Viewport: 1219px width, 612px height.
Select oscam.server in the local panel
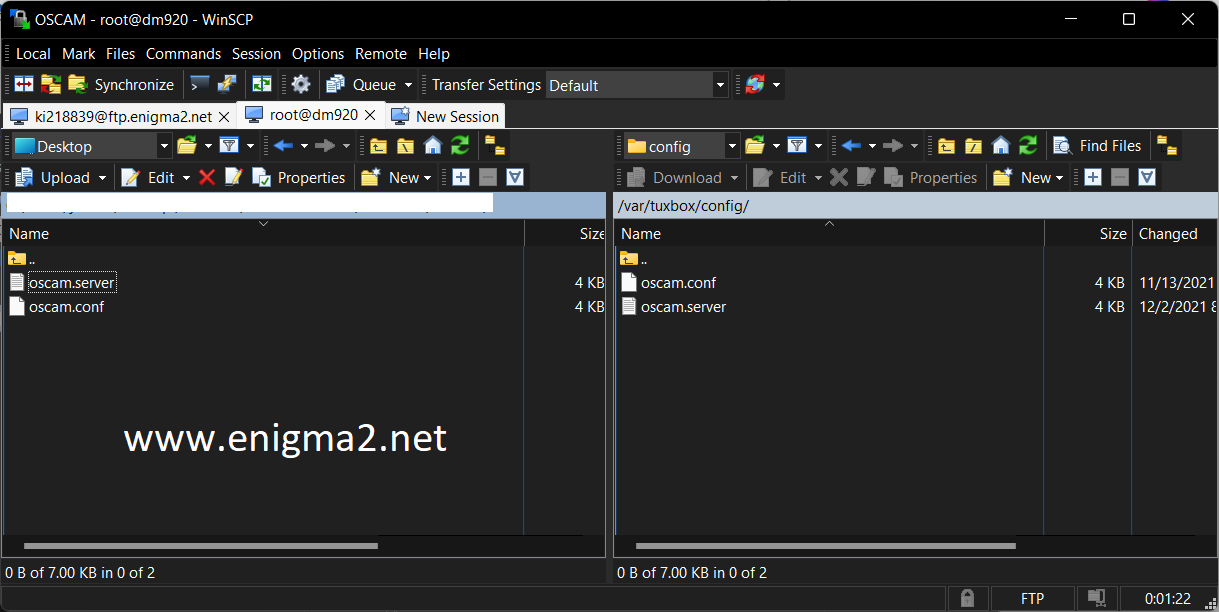(x=72, y=283)
